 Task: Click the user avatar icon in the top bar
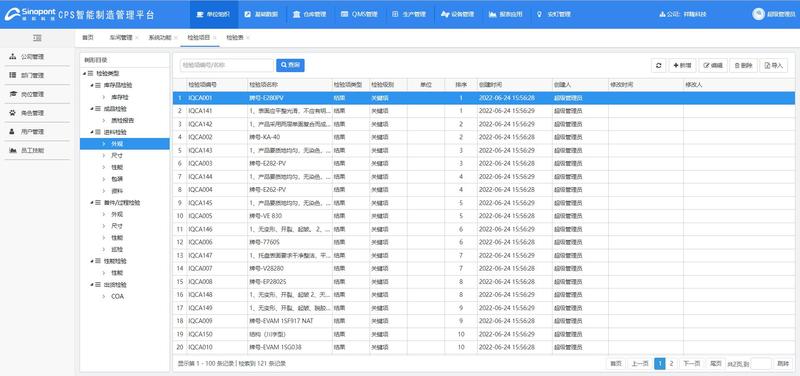[x=758, y=14]
